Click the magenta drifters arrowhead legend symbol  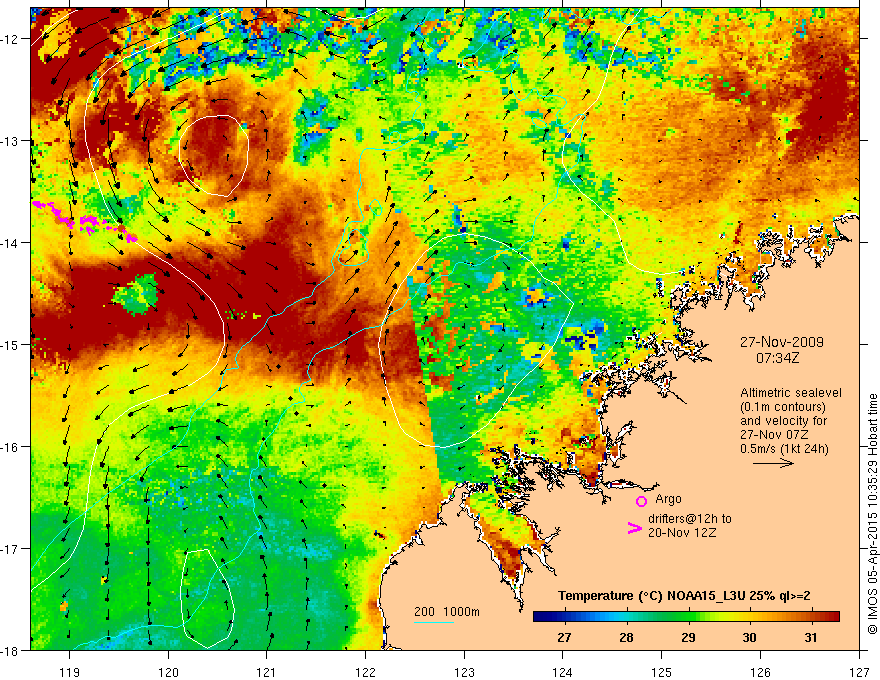[x=635, y=528]
